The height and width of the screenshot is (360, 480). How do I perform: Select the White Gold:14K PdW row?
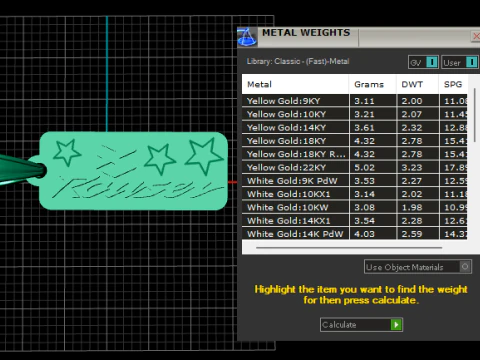click(x=355, y=234)
